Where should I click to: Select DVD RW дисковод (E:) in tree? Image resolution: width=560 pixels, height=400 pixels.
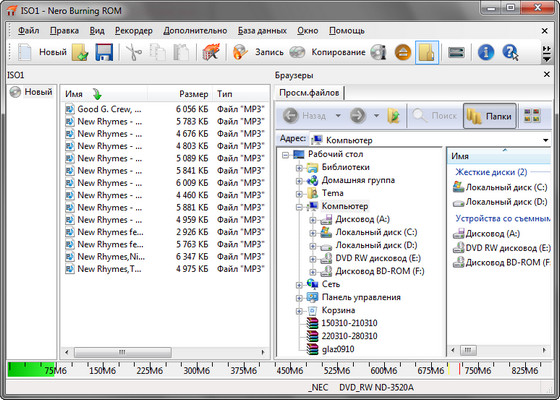pos(378,258)
